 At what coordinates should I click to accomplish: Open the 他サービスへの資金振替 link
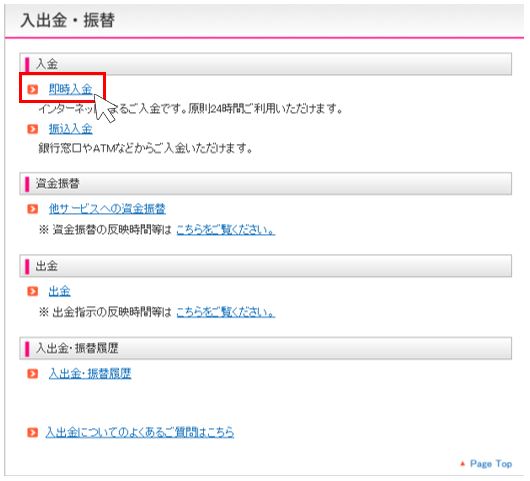click(107, 209)
